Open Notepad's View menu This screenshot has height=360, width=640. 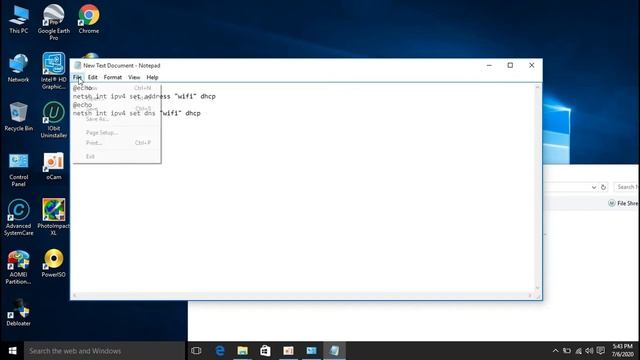coord(134,77)
